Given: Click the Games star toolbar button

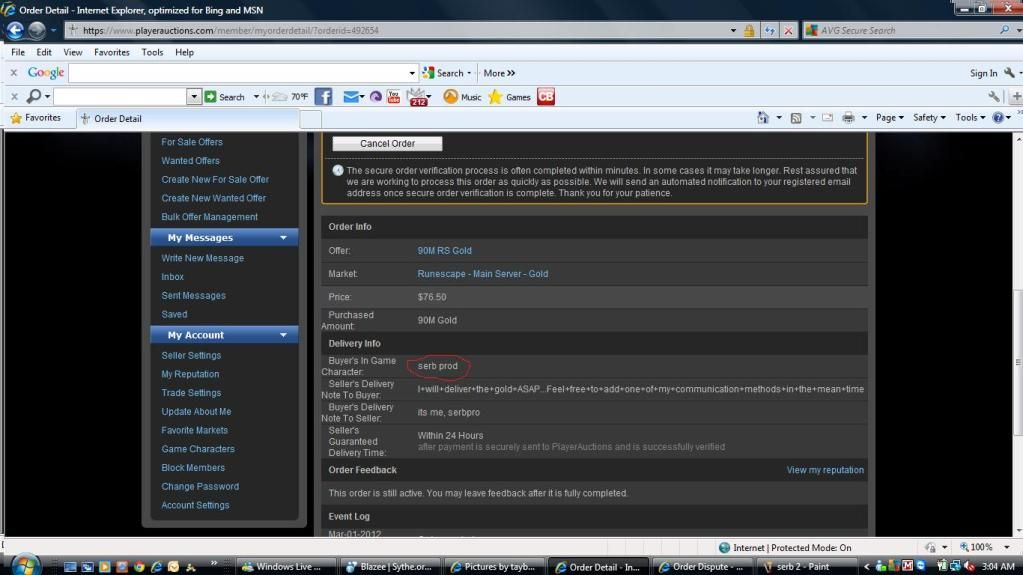Looking at the screenshot, I should (x=510, y=97).
